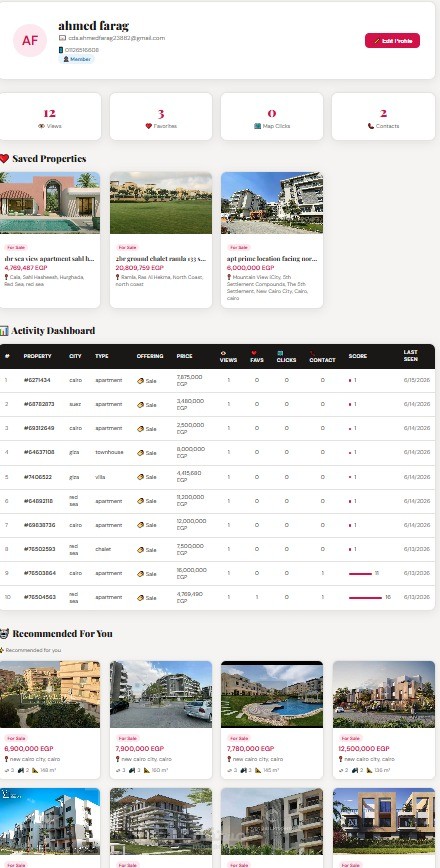Screen dimensions: 440x868
Task: Click the Member badge
Action: pyautogui.click(x=76, y=59)
